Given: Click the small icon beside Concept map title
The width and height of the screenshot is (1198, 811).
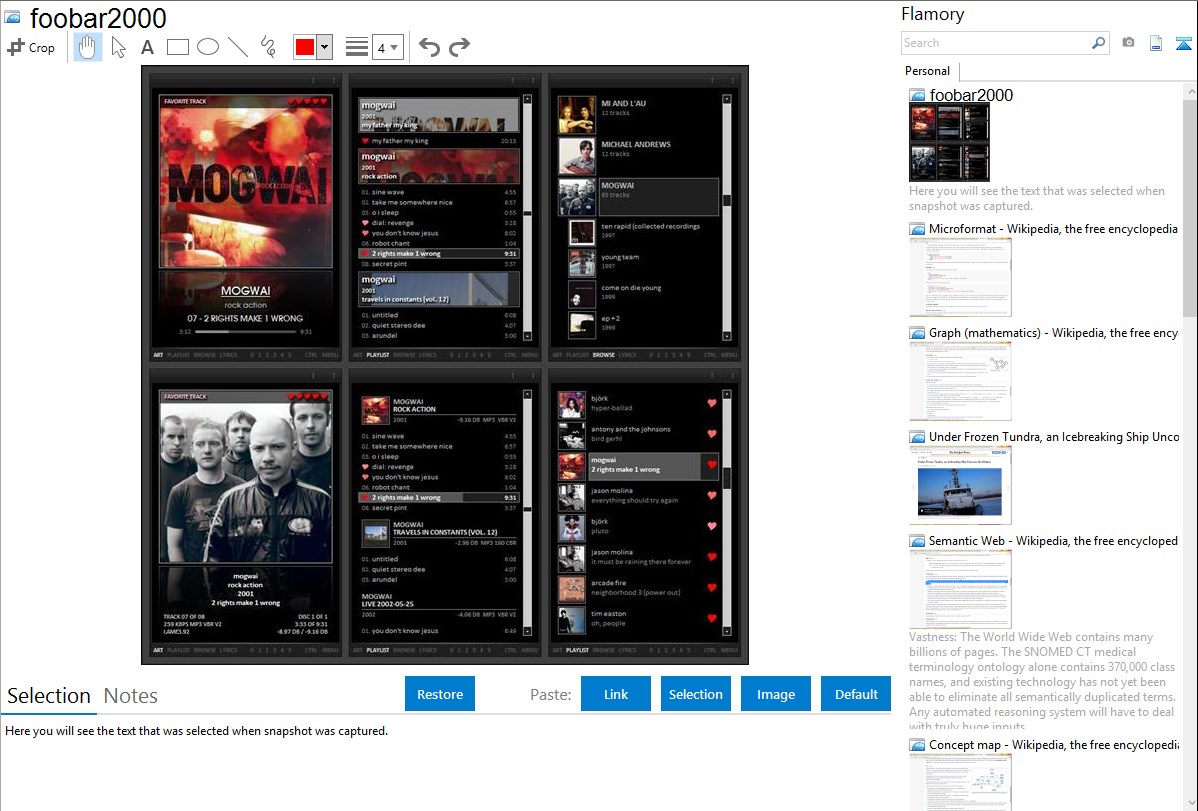Looking at the screenshot, I should tap(917, 745).
